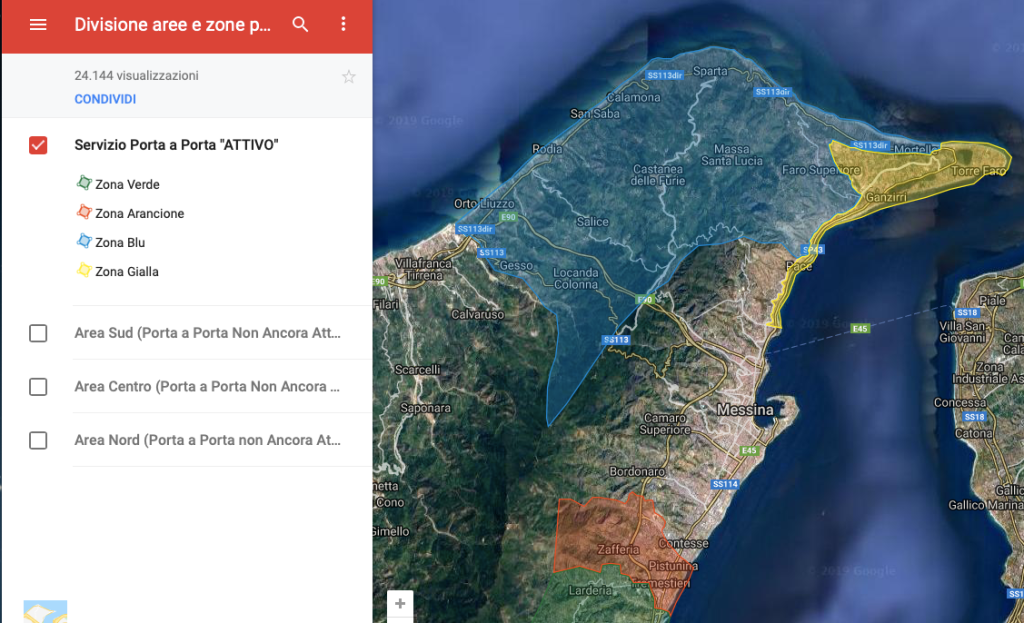This screenshot has height=623, width=1024.
Task: Uncheck the Servizio Porta a Porta "ATTIVO" layer
Action: click(38, 146)
